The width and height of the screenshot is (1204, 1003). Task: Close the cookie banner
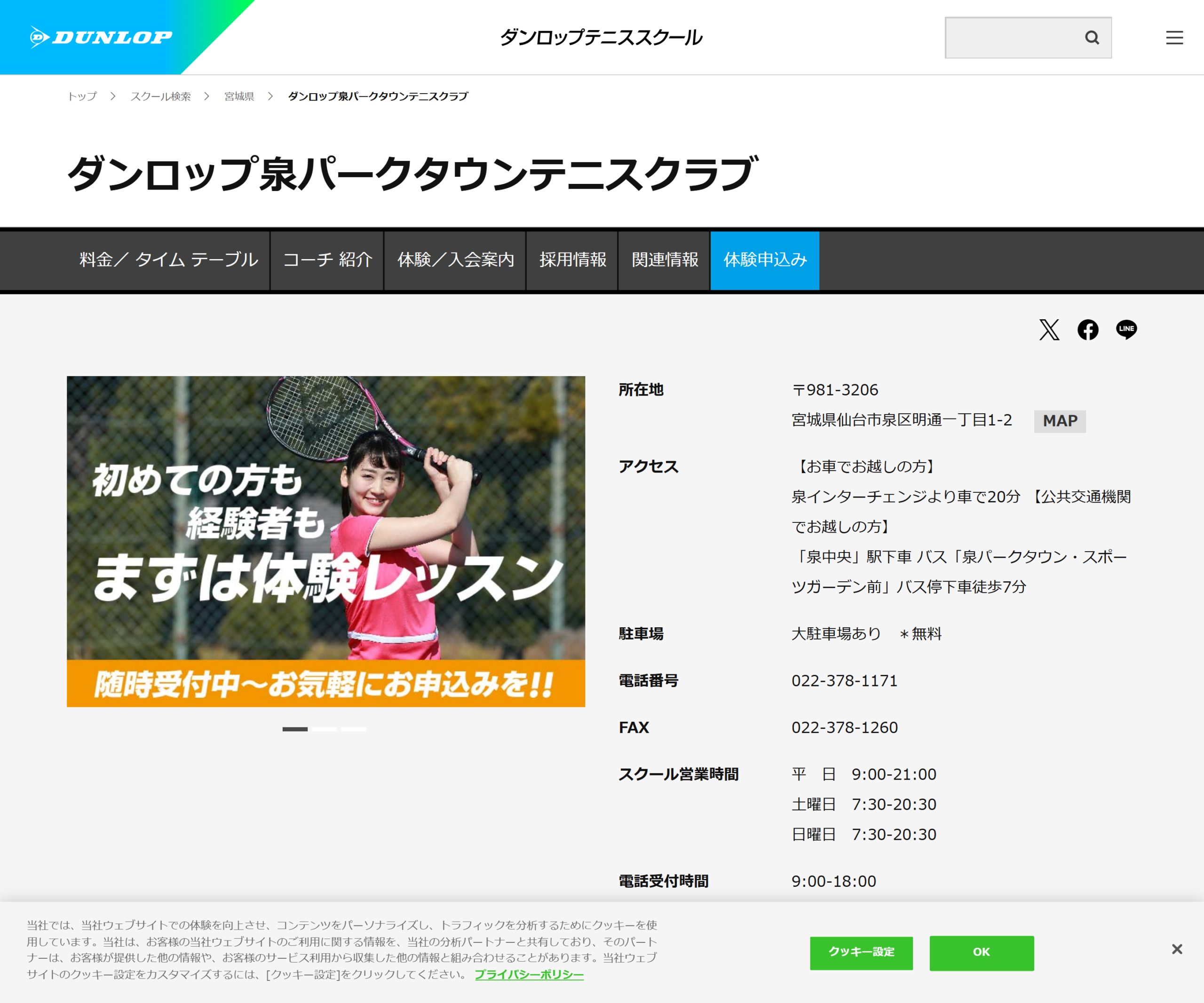tap(1176, 949)
